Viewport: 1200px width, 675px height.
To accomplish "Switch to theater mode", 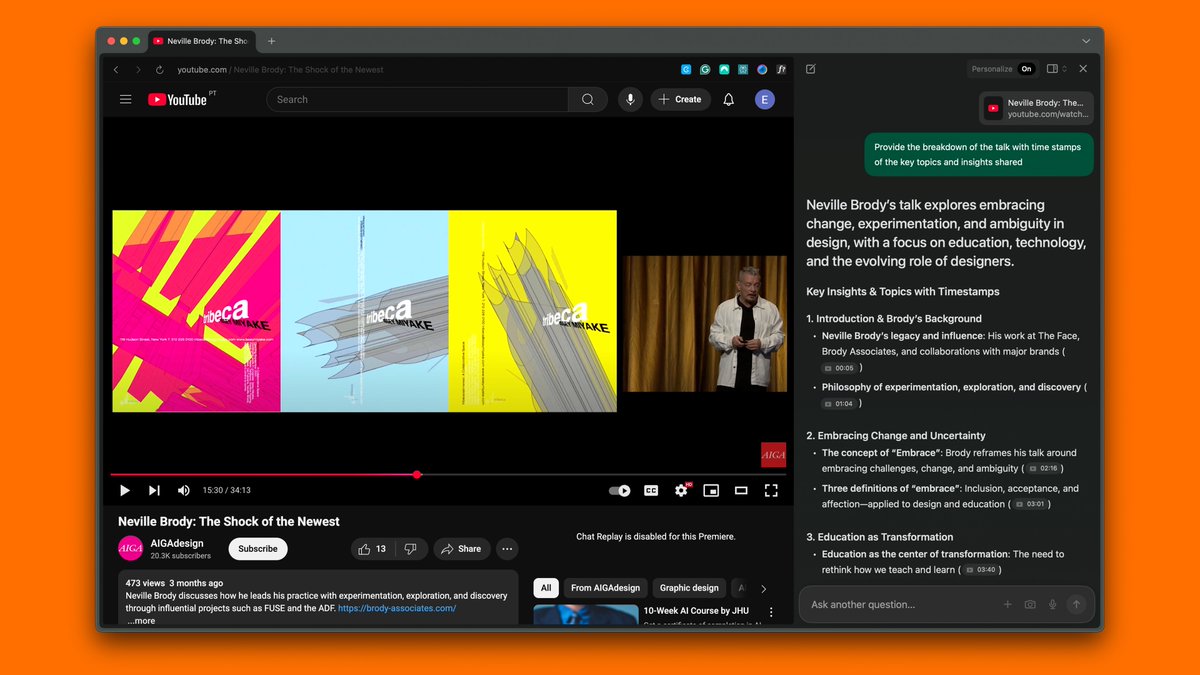I will coord(741,490).
